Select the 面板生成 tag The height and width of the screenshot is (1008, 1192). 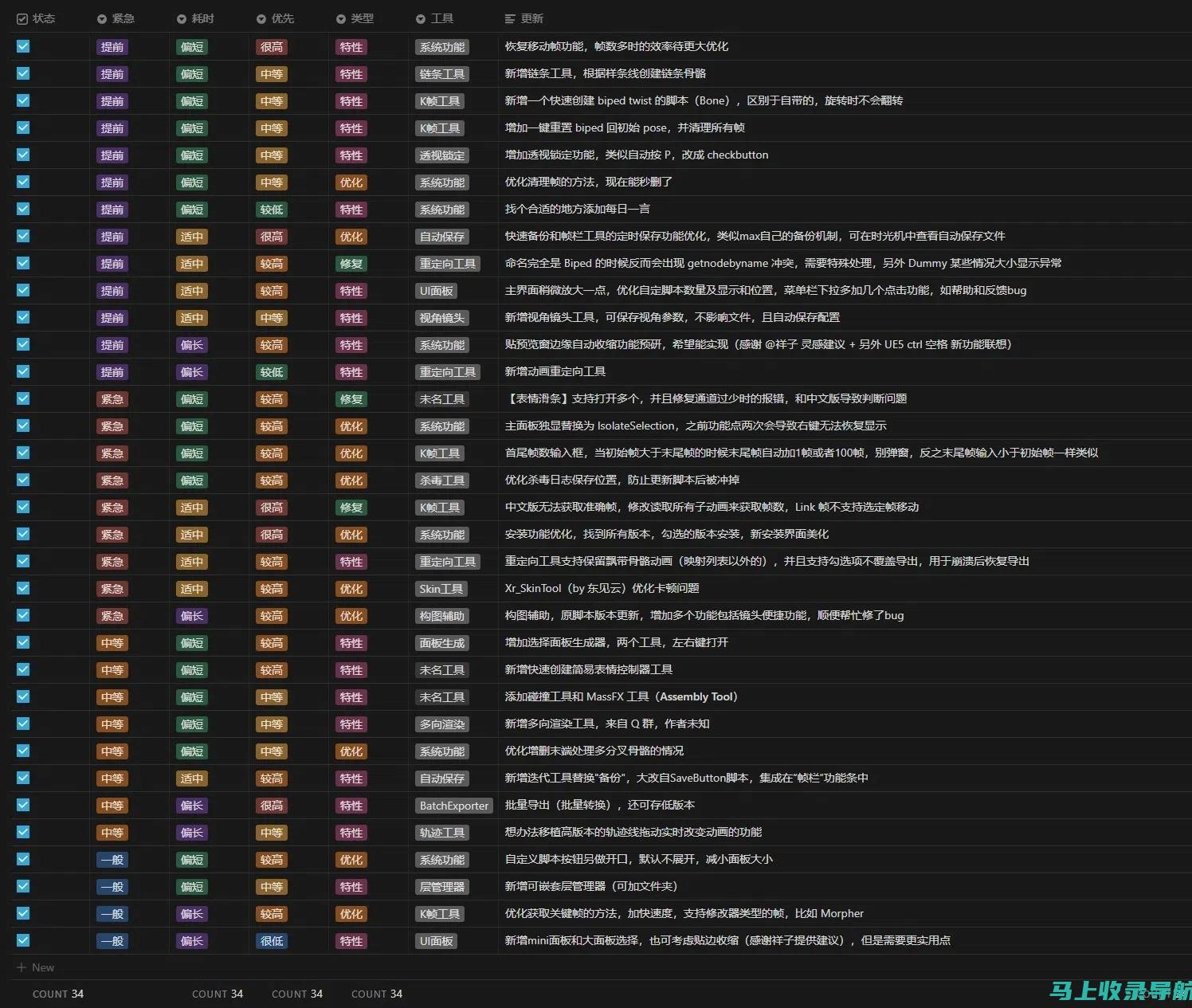point(442,643)
